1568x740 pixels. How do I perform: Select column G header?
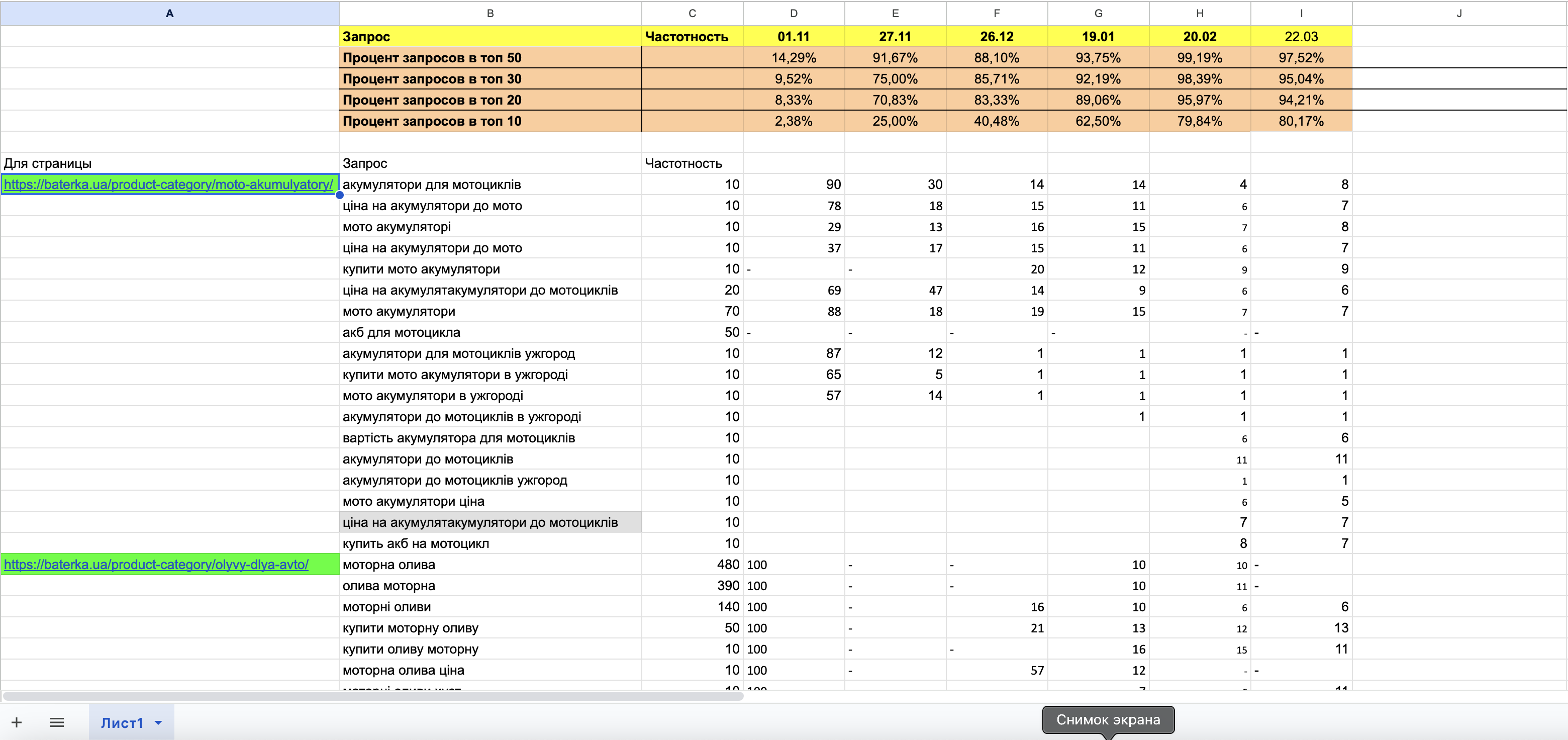pos(1099,14)
